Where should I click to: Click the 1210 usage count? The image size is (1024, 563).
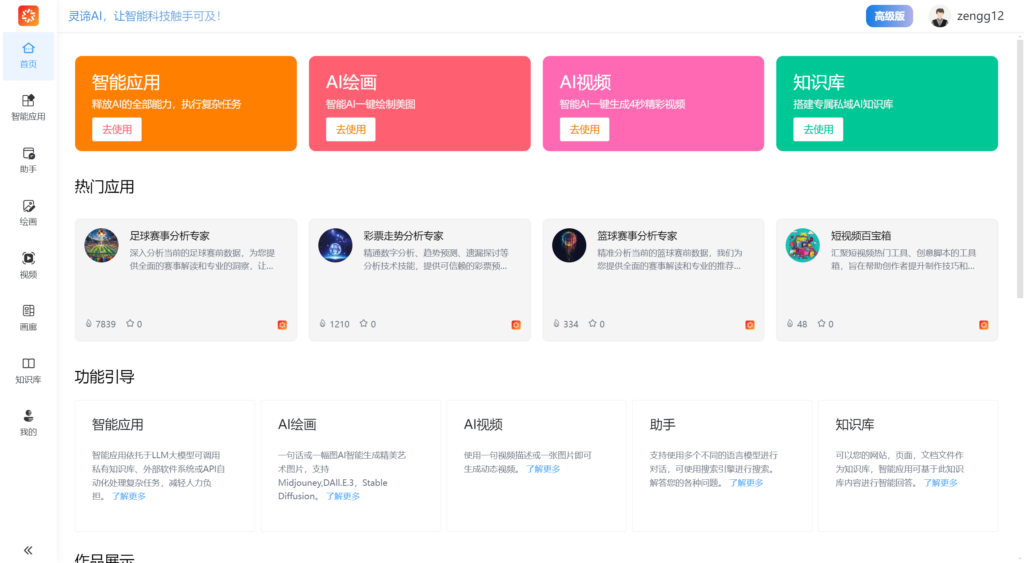tap(340, 324)
